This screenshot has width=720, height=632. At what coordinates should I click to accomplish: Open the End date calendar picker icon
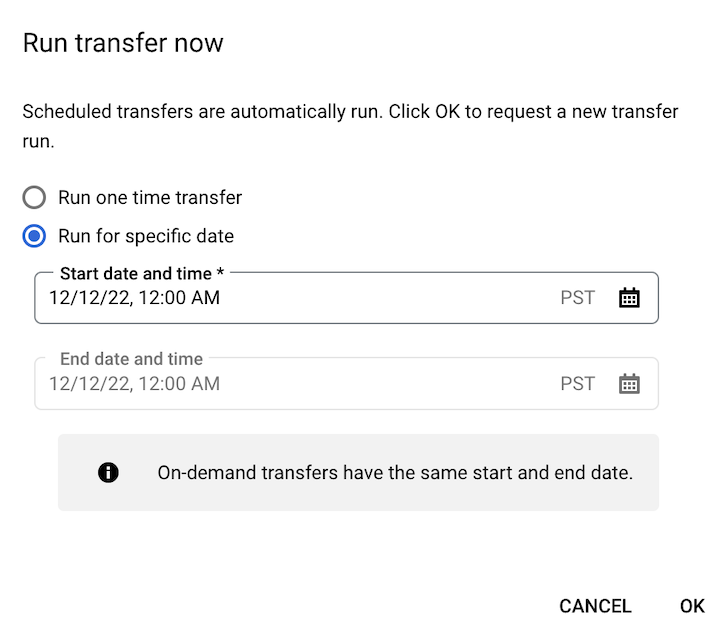(x=629, y=384)
